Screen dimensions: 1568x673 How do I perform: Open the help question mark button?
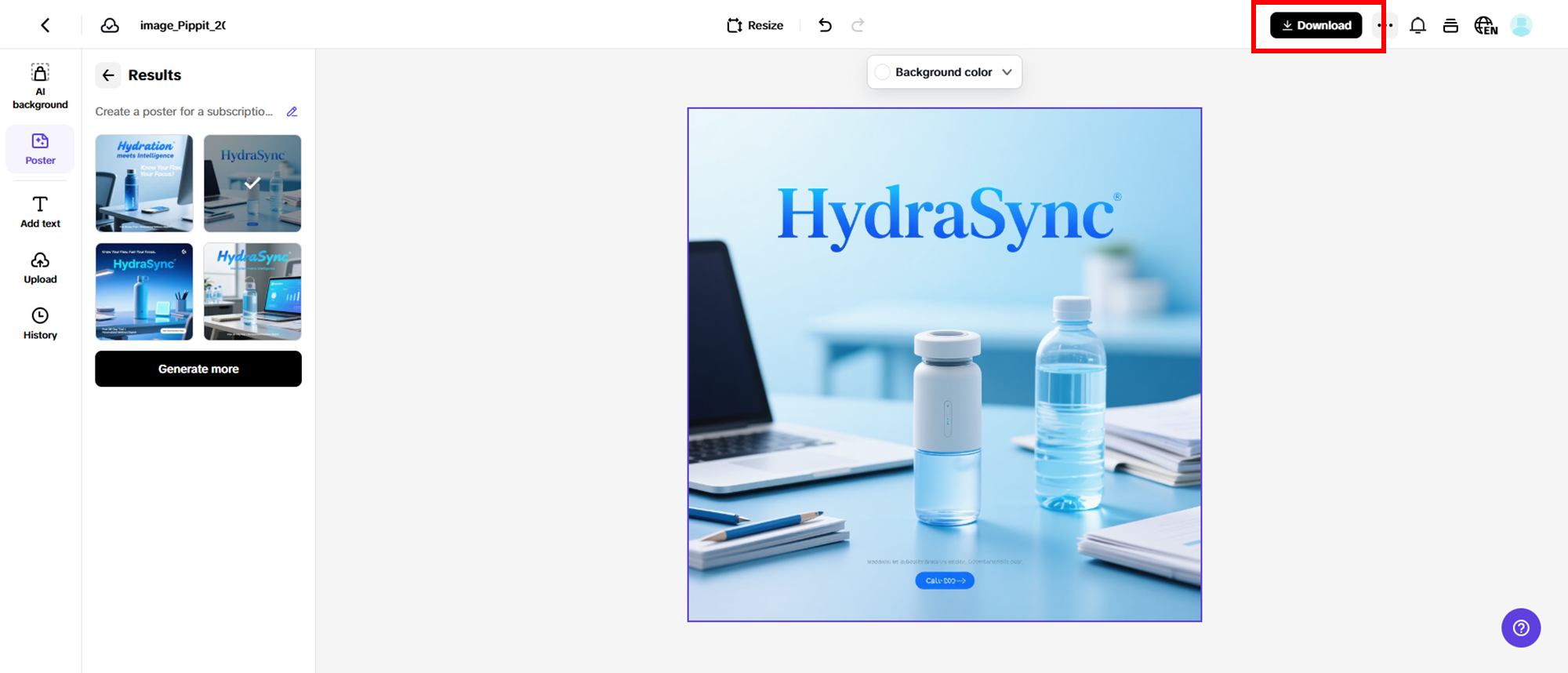(x=1521, y=628)
